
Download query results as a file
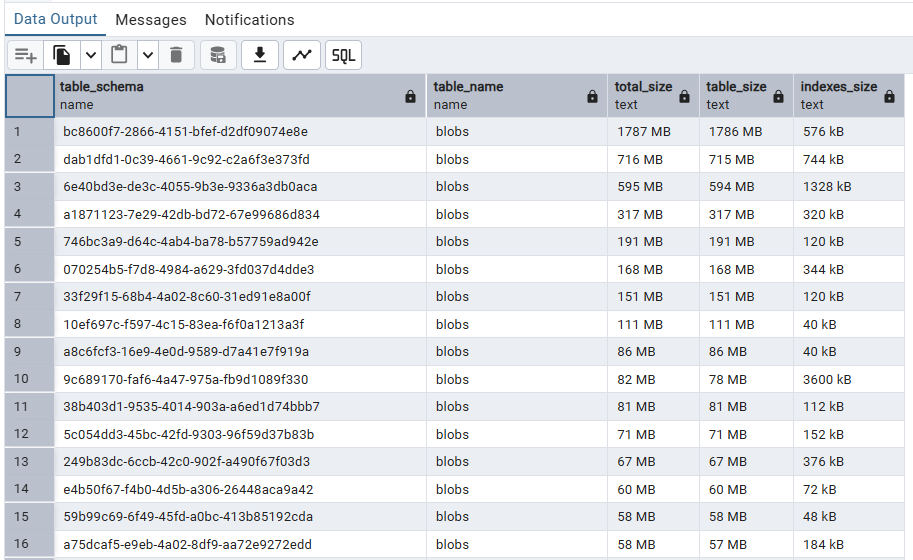[260, 55]
